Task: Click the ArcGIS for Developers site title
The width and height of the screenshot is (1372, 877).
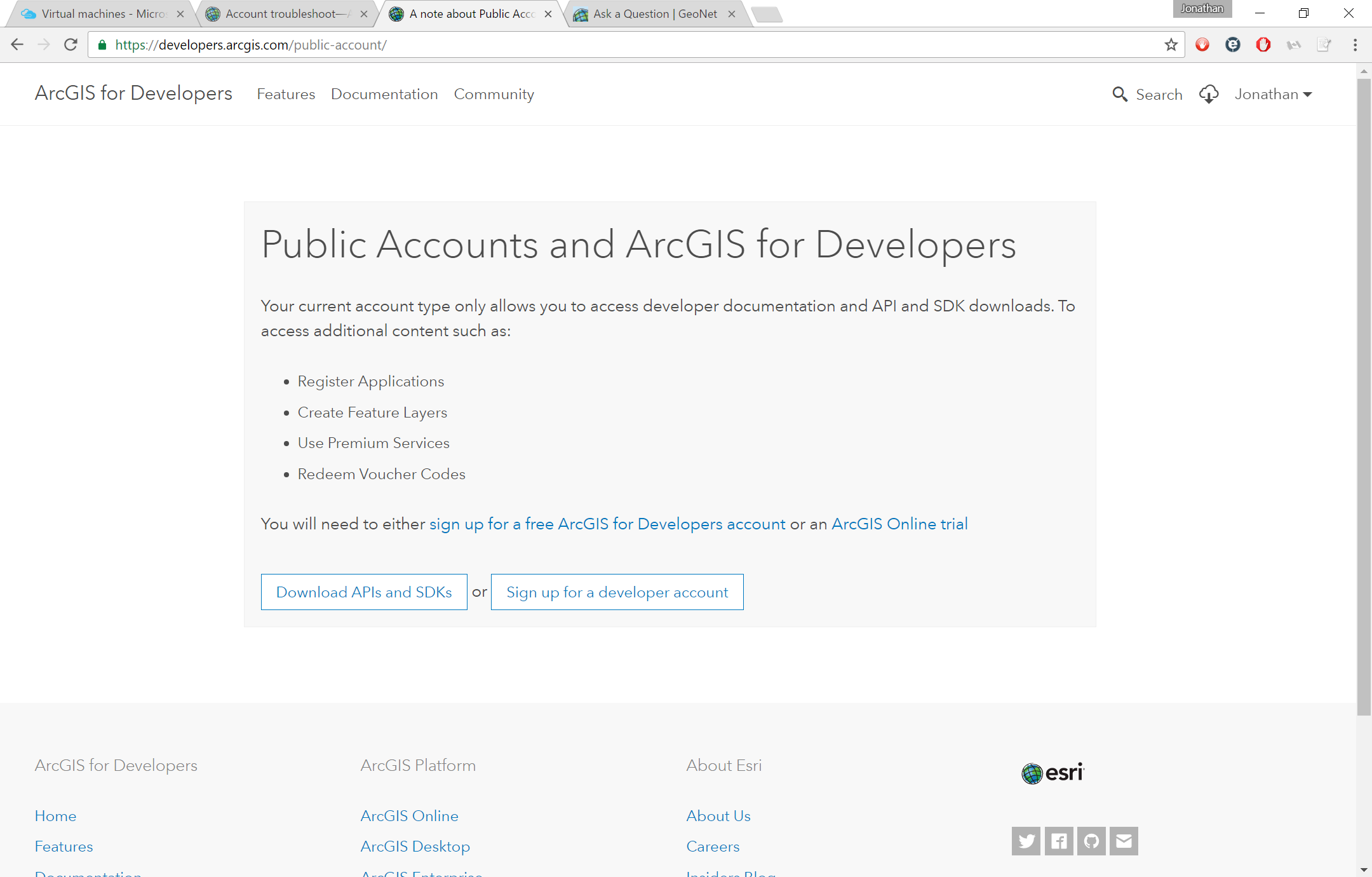Action: (133, 93)
